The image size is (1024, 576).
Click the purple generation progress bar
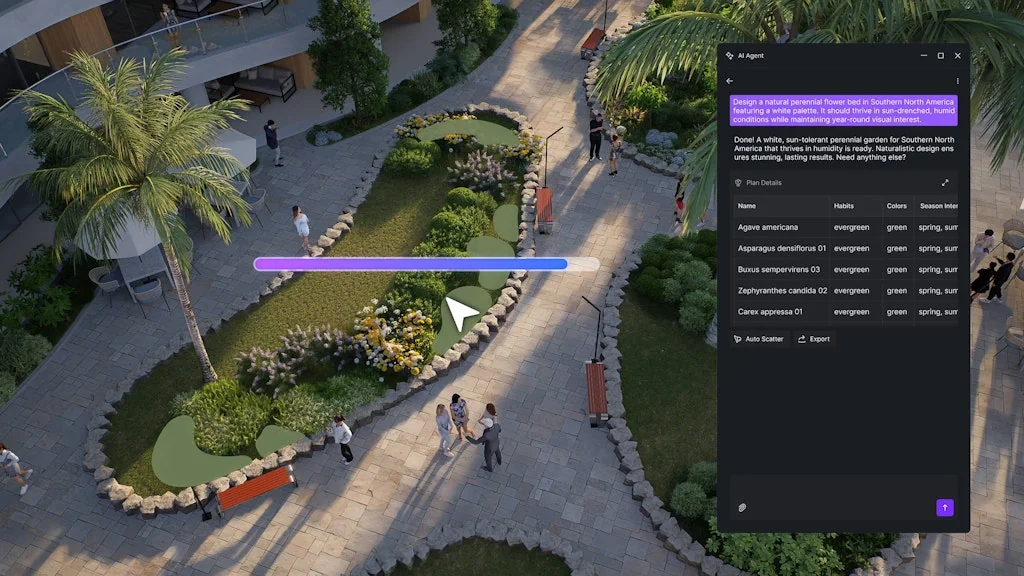412,263
